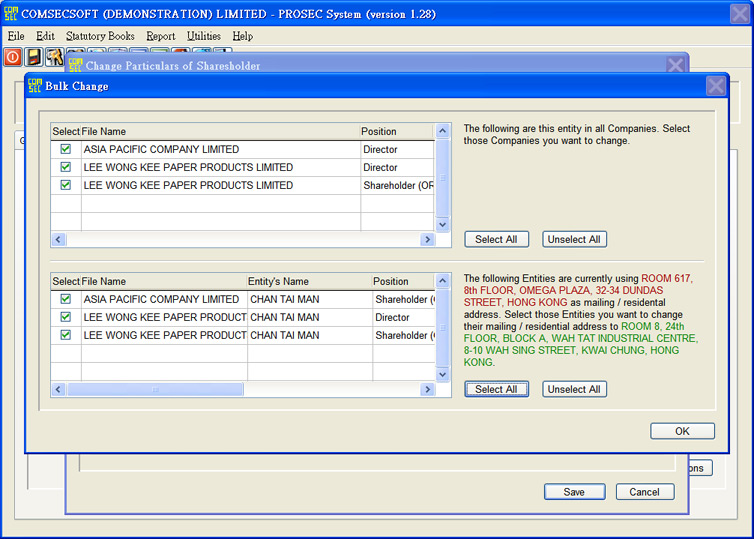Open the File menu
The width and height of the screenshot is (754, 539).
16,36
